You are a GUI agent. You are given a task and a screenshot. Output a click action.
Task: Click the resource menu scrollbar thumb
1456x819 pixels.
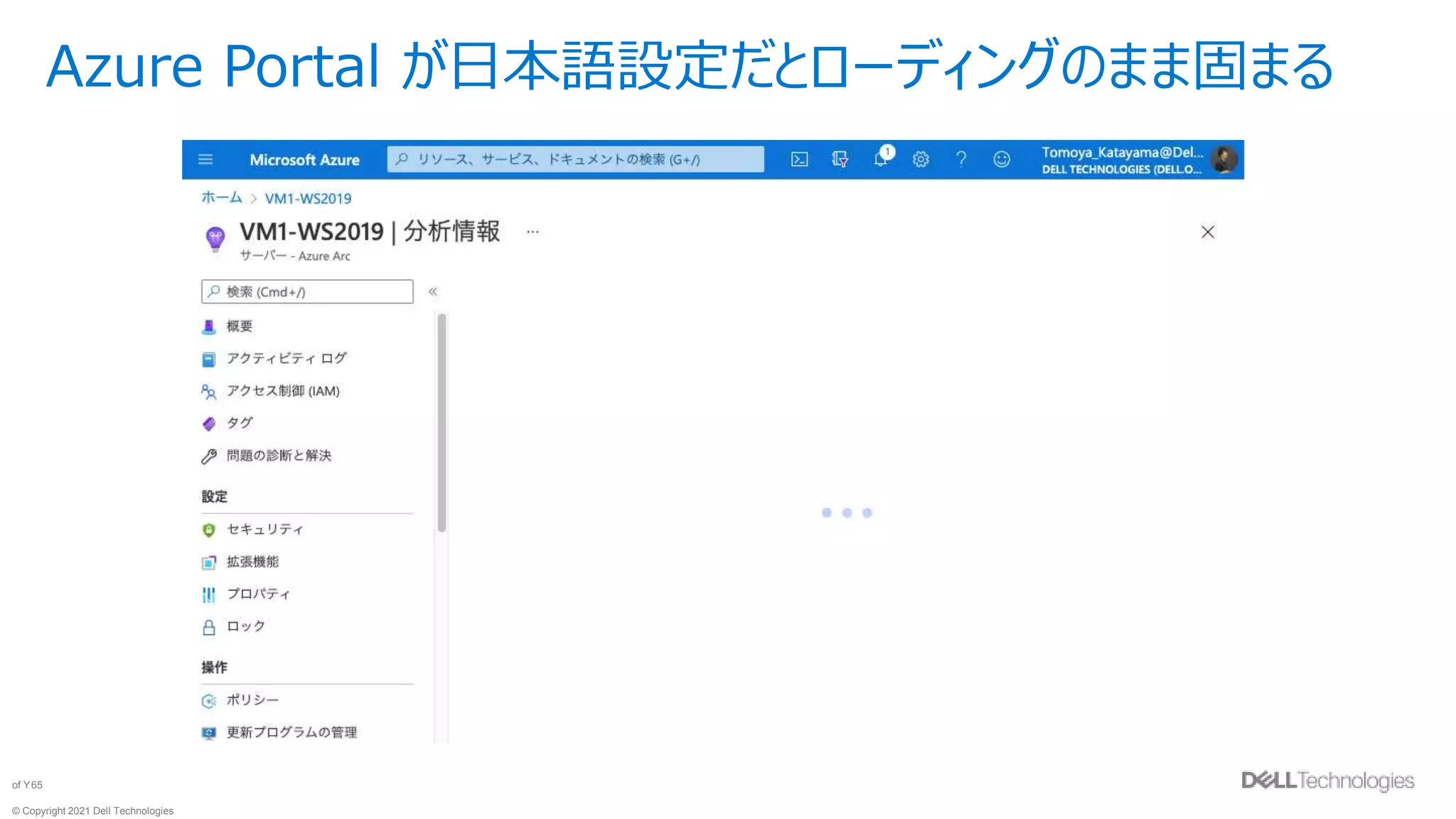[x=441, y=422]
